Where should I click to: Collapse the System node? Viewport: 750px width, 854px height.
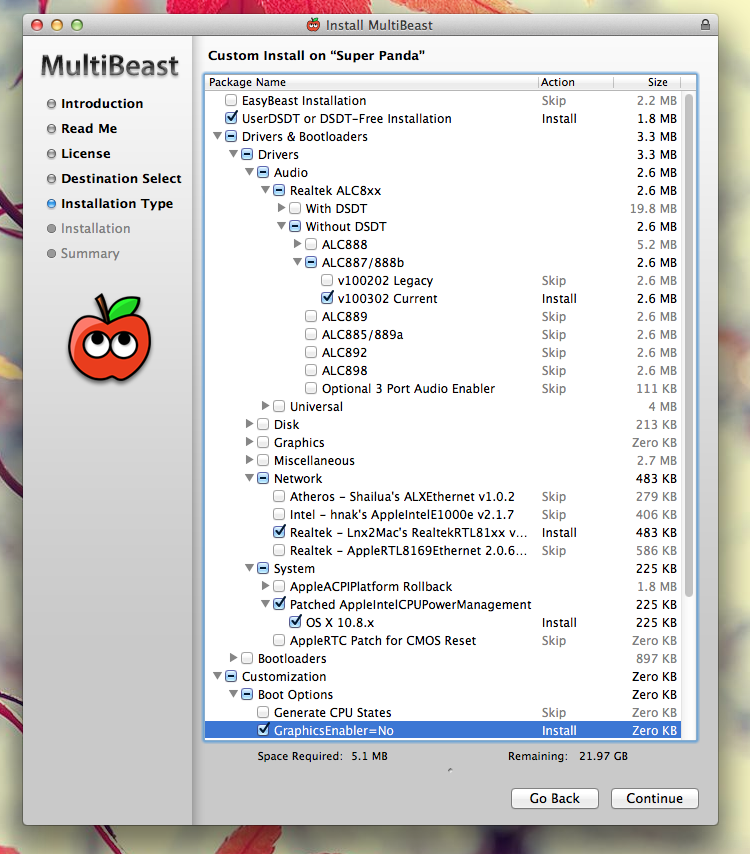(x=249, y=568)
